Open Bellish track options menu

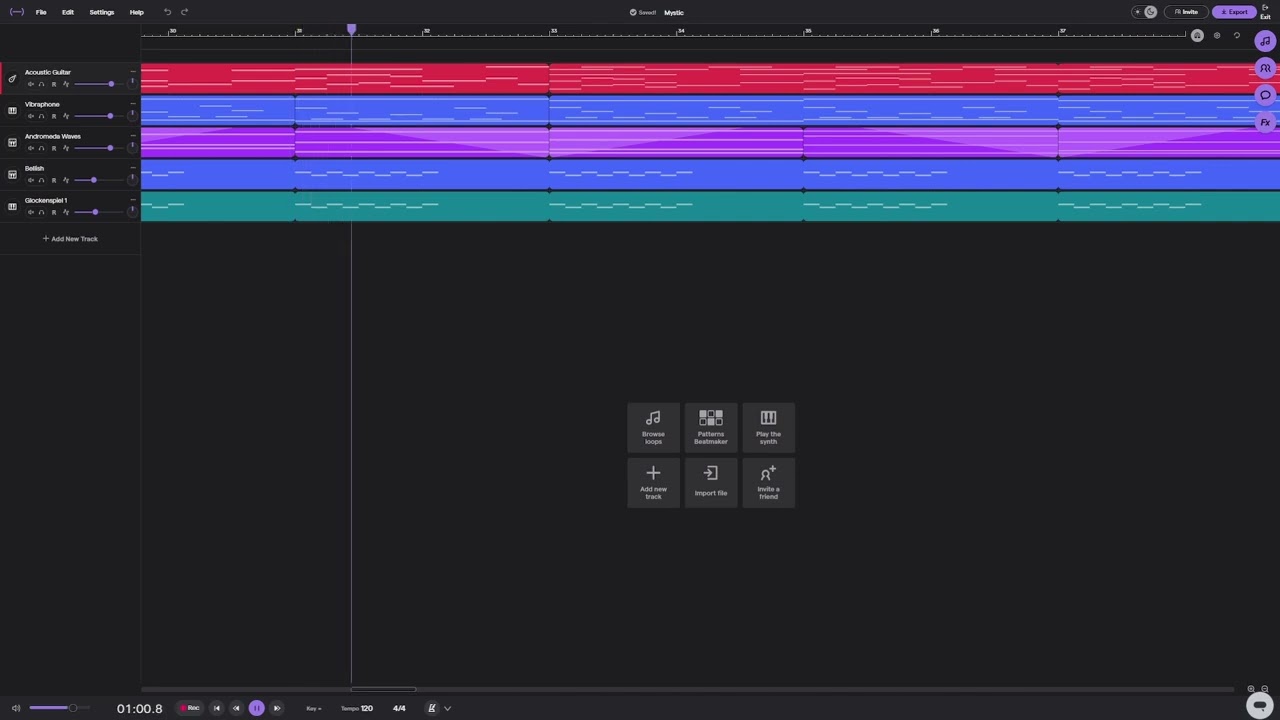[x=133, y=168]
